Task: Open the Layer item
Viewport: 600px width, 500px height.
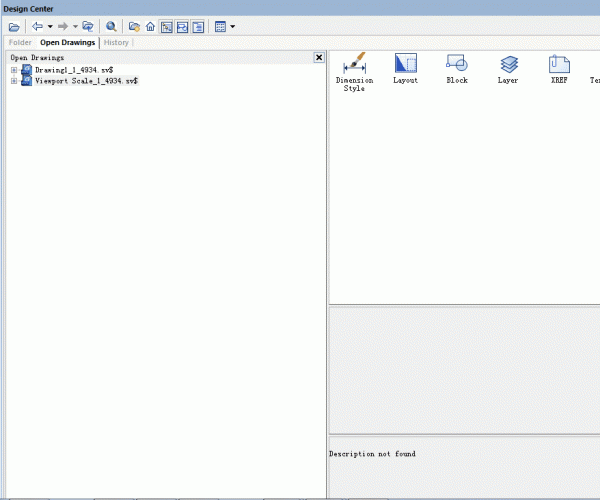Action: [508, 68]
